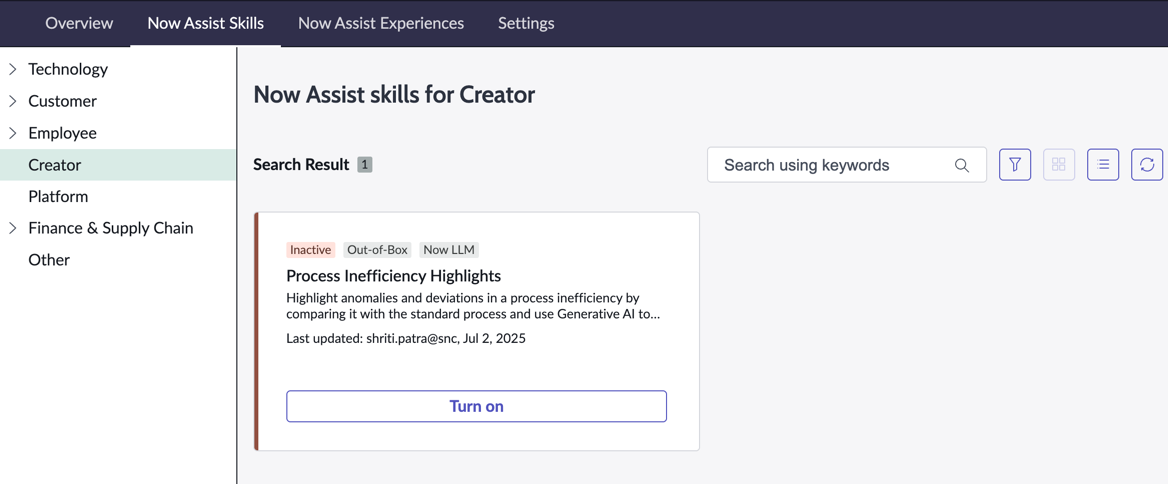
Task: Click the refresh icon button
Action: [x=1147, y=165]
